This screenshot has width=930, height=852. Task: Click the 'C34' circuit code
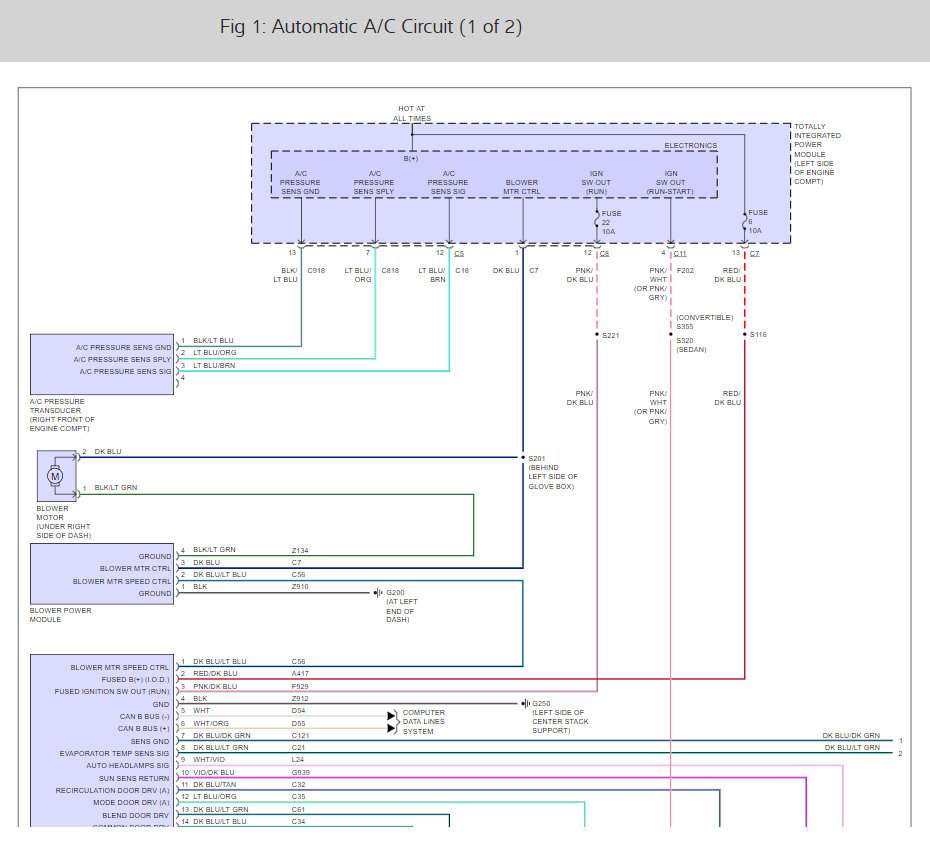pos(298,822)
